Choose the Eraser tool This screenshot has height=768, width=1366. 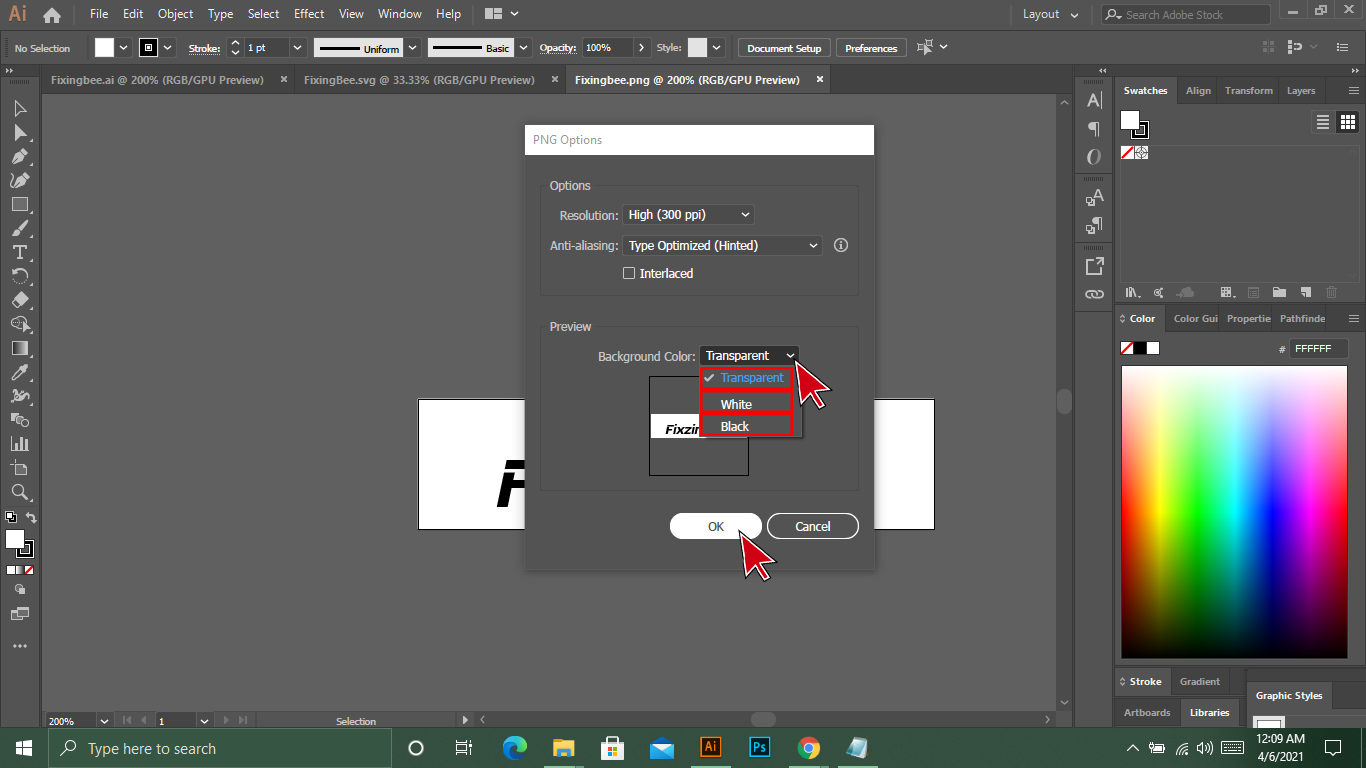pyautogui.click(x=19, y=300)
